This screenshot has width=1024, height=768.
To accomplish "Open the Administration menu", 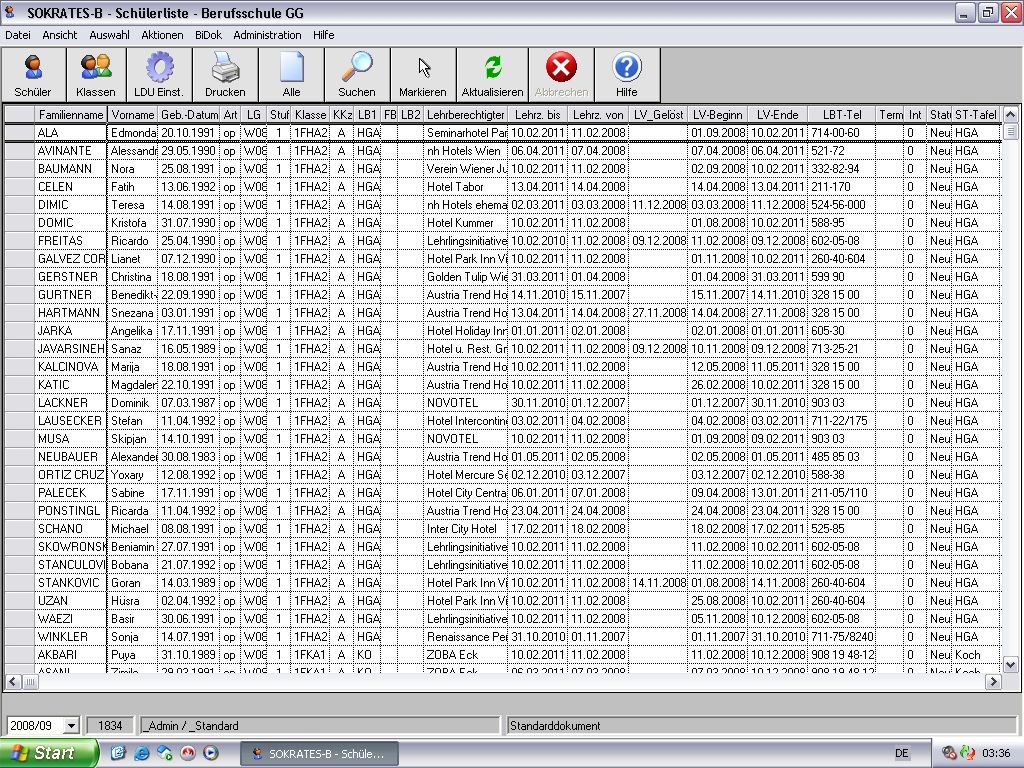I will [267, 35].
